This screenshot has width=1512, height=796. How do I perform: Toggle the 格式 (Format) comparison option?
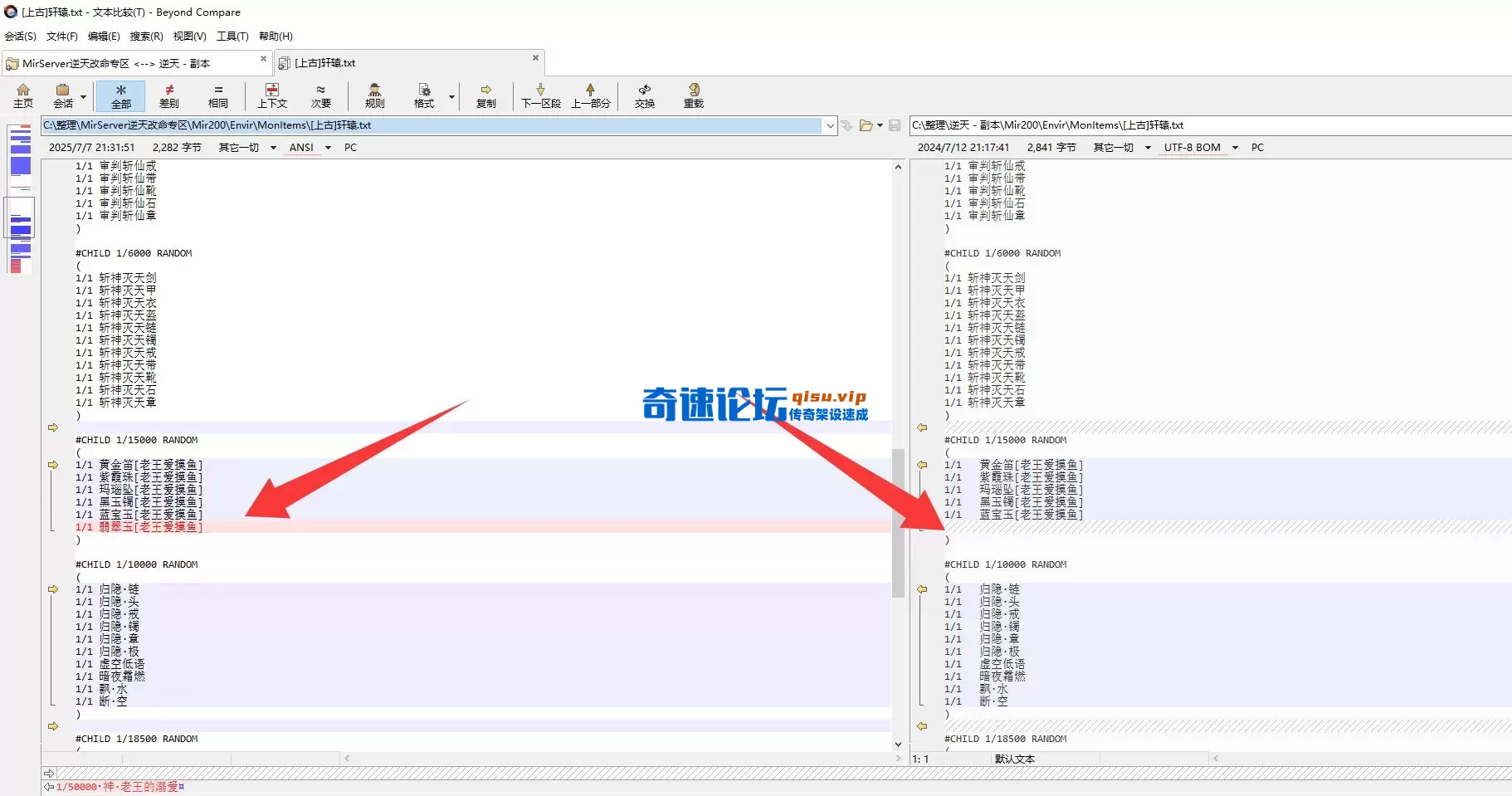(x=423, y=95)
